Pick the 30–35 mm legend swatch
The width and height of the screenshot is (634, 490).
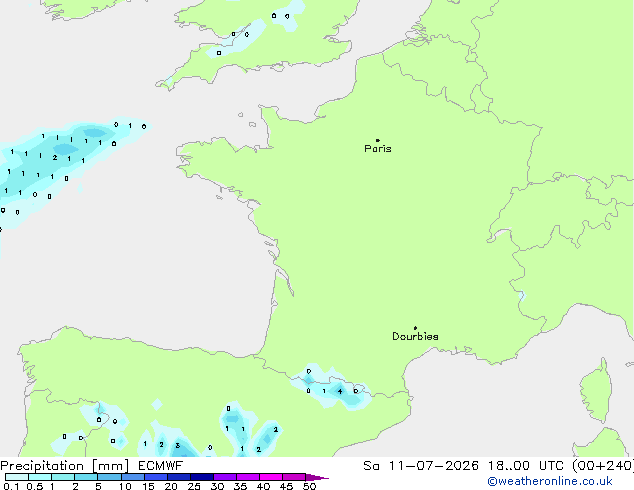[225, 477]
